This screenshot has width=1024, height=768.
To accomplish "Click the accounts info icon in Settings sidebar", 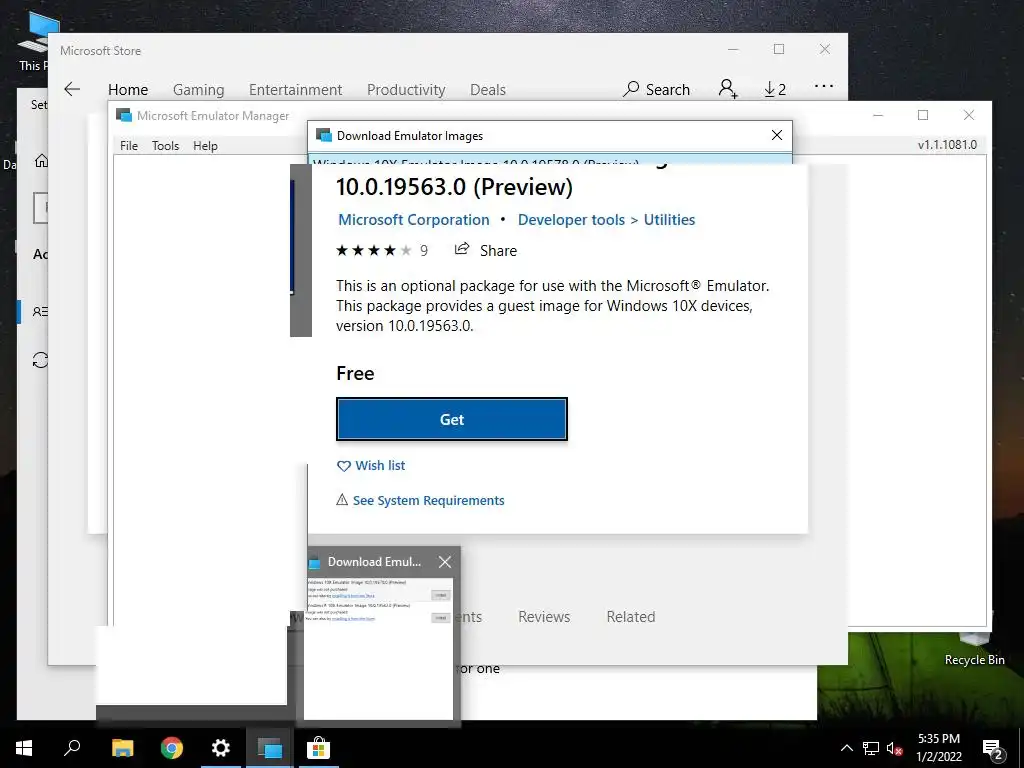I will coord(40,312).
